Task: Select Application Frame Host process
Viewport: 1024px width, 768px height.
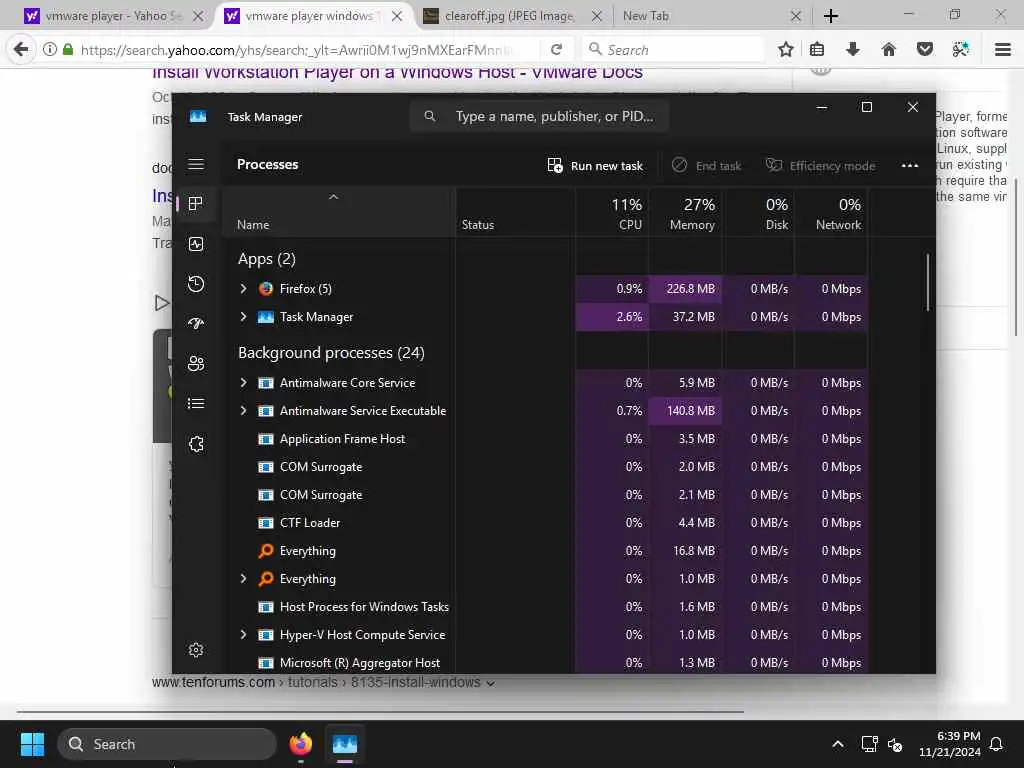Action: 546,439
